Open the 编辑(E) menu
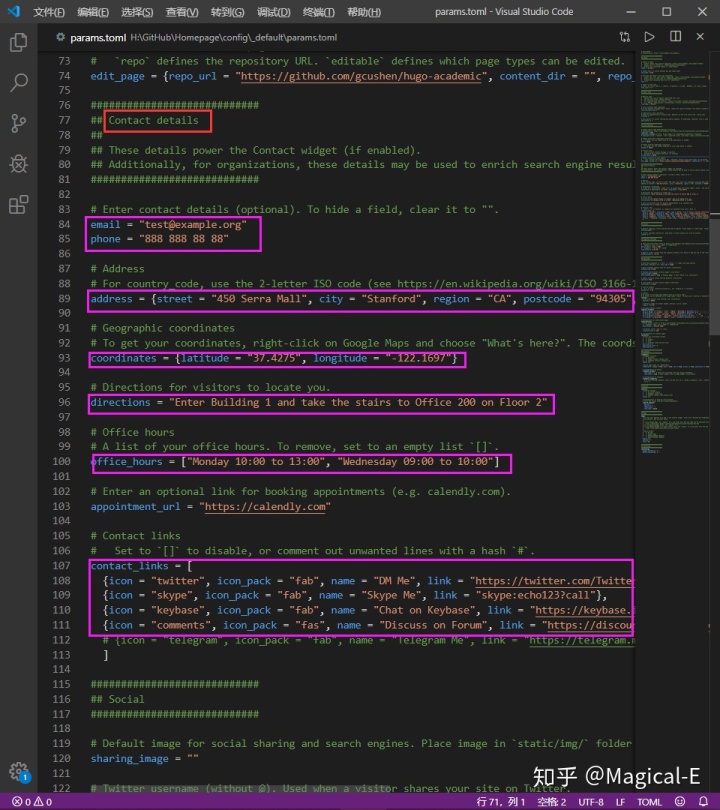 click(x=93, y=12)
